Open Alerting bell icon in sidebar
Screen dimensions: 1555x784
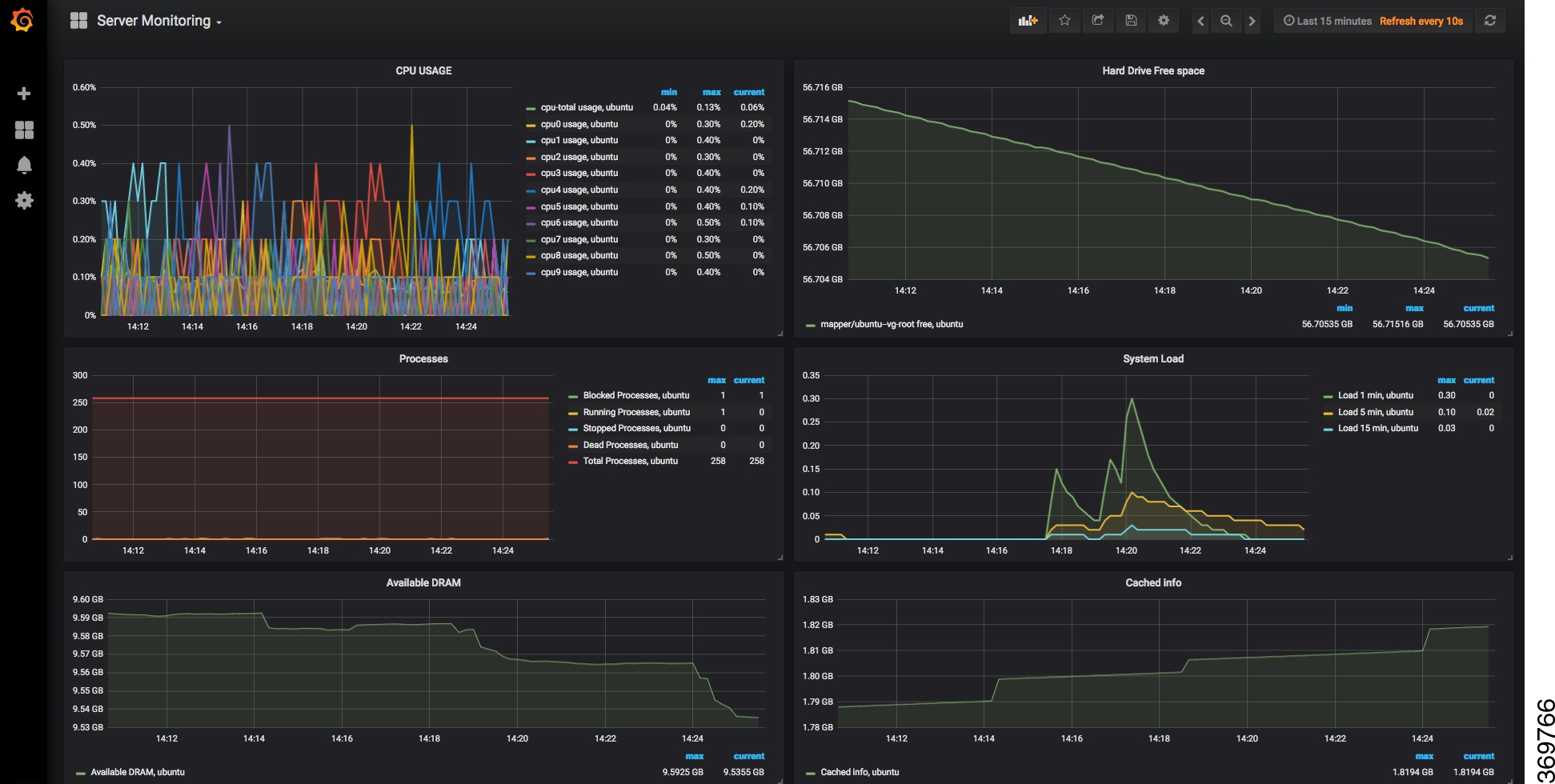click(x=24, y=165)
